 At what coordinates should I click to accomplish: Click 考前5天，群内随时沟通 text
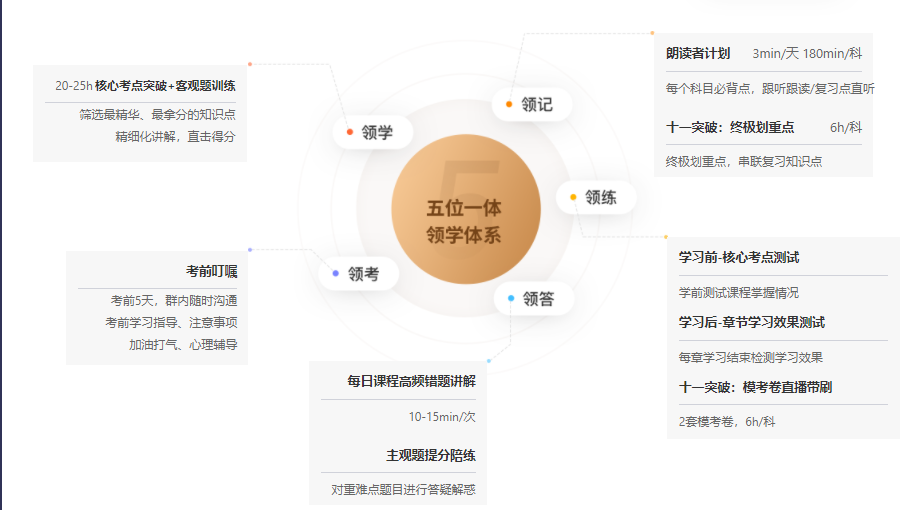click(x=174, y=300)
